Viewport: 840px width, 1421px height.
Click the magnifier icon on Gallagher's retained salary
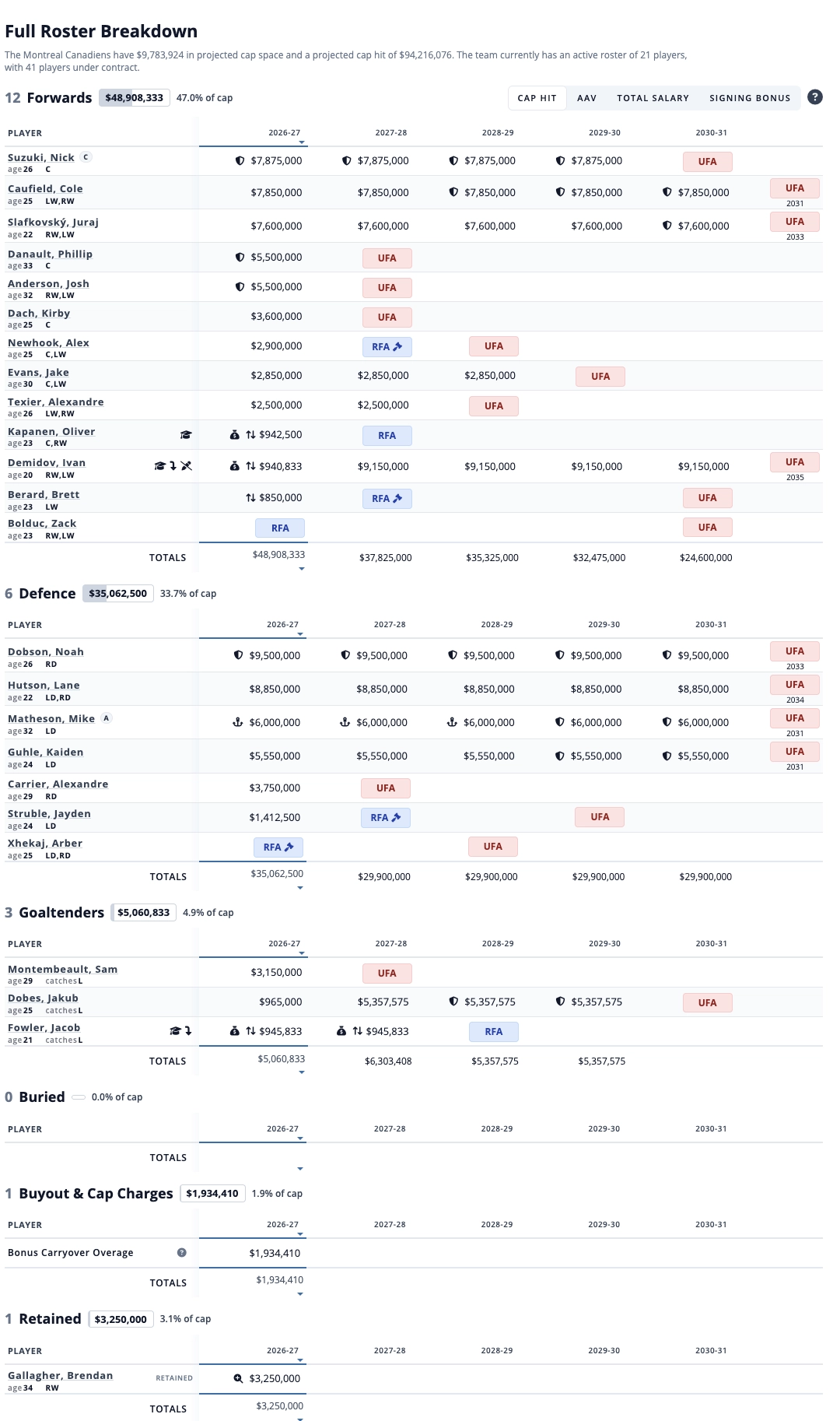click(239, 1378)
